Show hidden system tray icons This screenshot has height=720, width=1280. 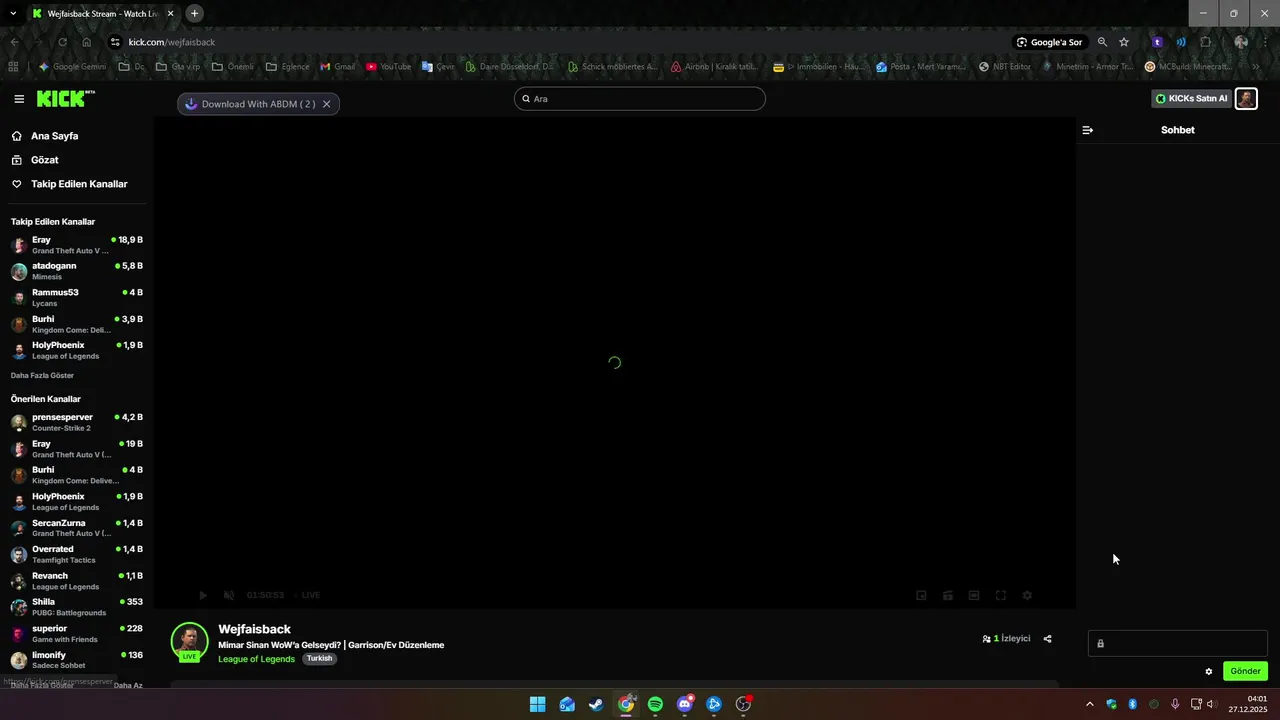[x=1090, y=704]
